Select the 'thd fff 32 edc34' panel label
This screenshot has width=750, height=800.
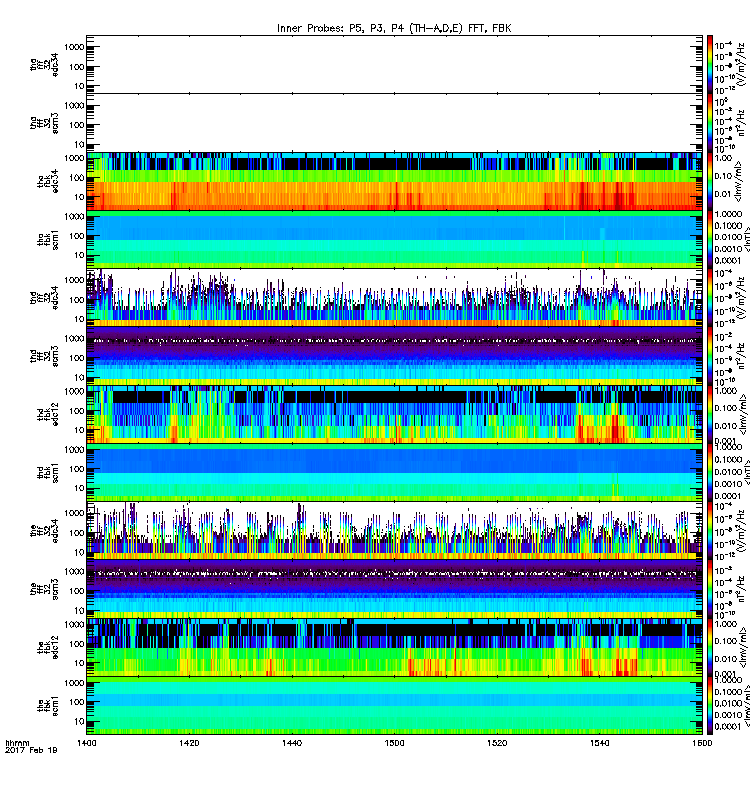click(x=44, y=297)
